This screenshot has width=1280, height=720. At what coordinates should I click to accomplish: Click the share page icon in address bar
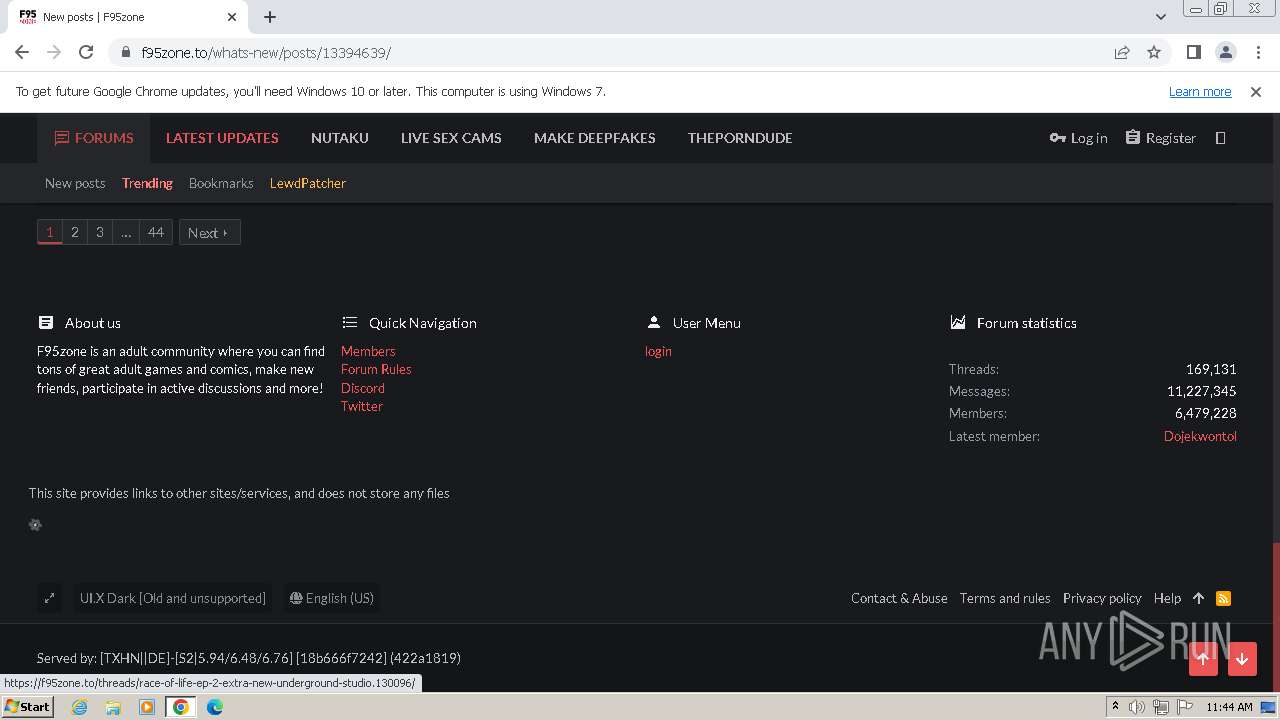click(x=1122, y=52)
